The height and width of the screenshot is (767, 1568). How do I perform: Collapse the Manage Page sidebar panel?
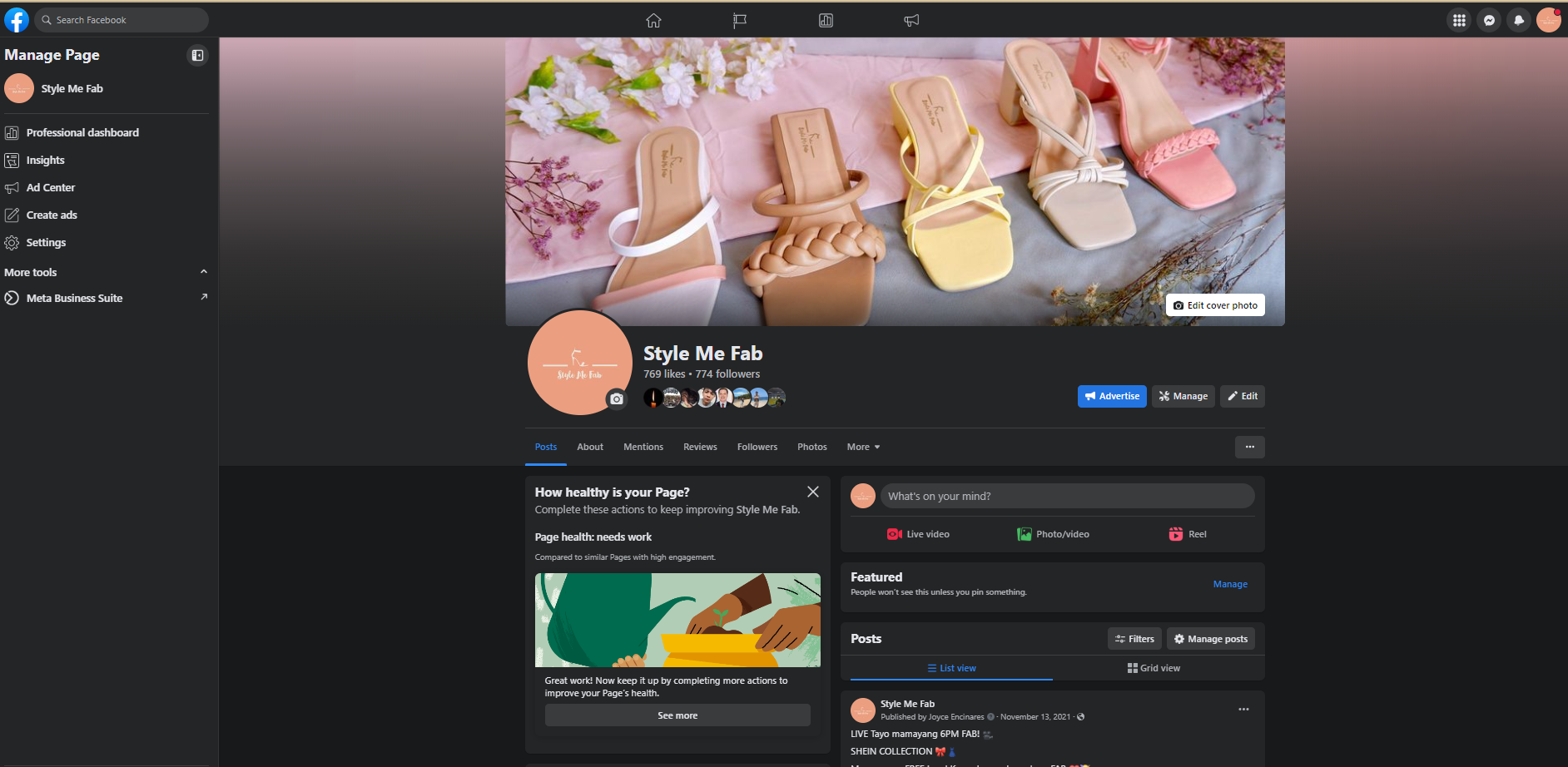click(197, 55)
